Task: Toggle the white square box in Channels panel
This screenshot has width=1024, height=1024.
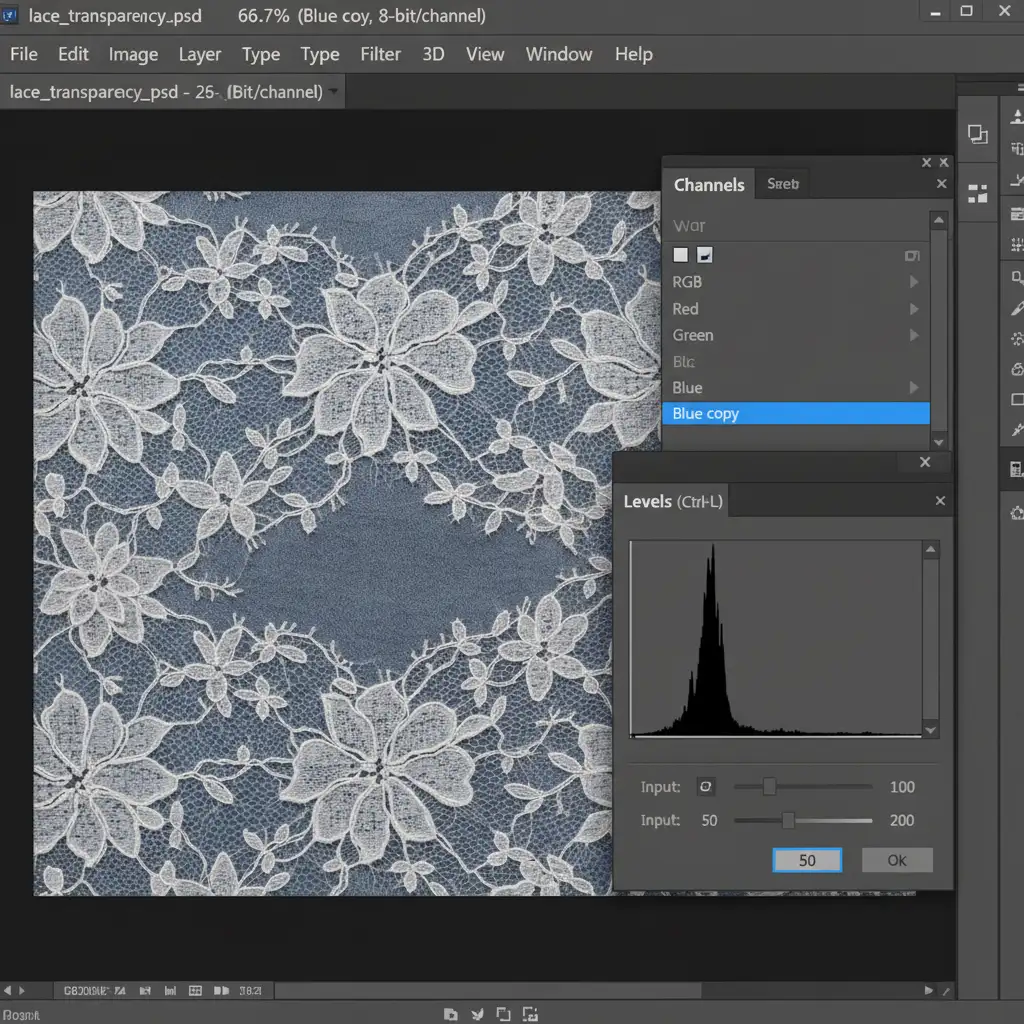Action: [x=681, y=256]
